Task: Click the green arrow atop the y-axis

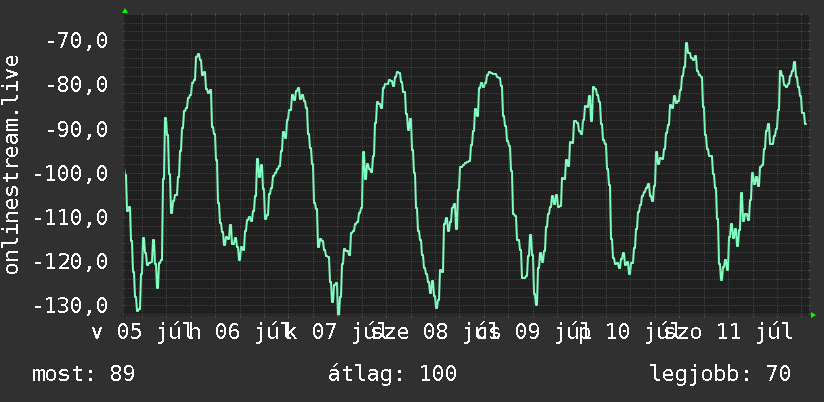Action: 125,11
